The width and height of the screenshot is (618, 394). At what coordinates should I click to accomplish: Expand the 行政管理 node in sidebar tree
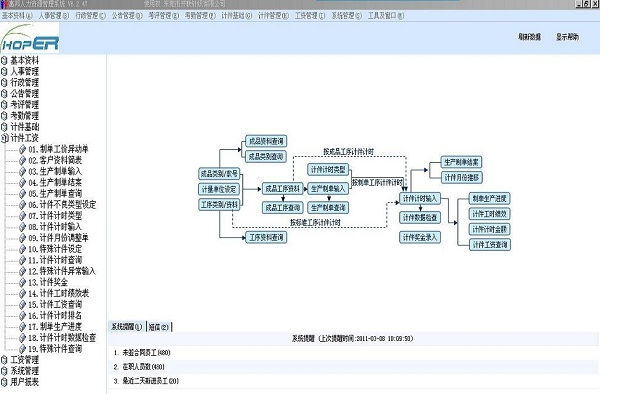pyautogui.click(x=4, y=82)
